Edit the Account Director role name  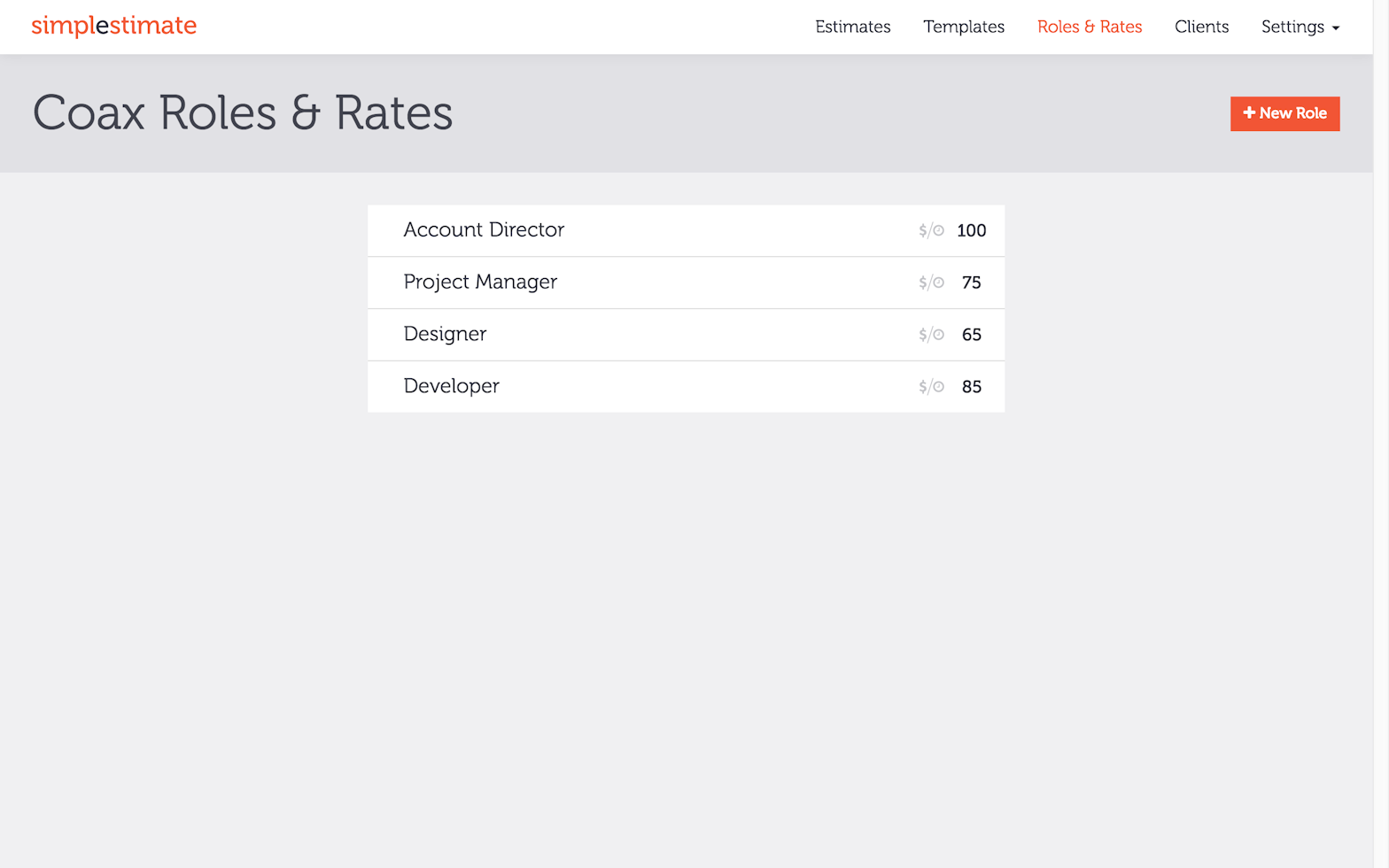(x=484, y=230)
